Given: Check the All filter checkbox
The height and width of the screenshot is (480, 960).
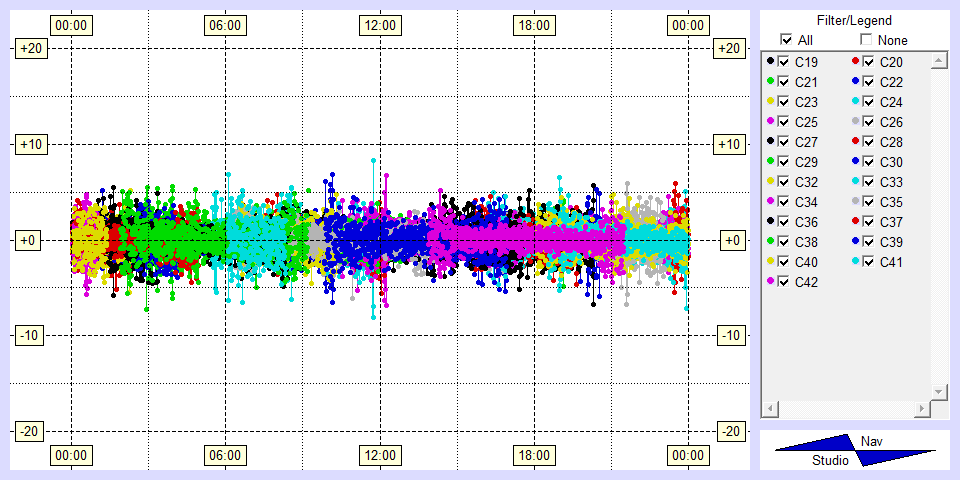Looking at the screenshot, I should click(786, 40).
